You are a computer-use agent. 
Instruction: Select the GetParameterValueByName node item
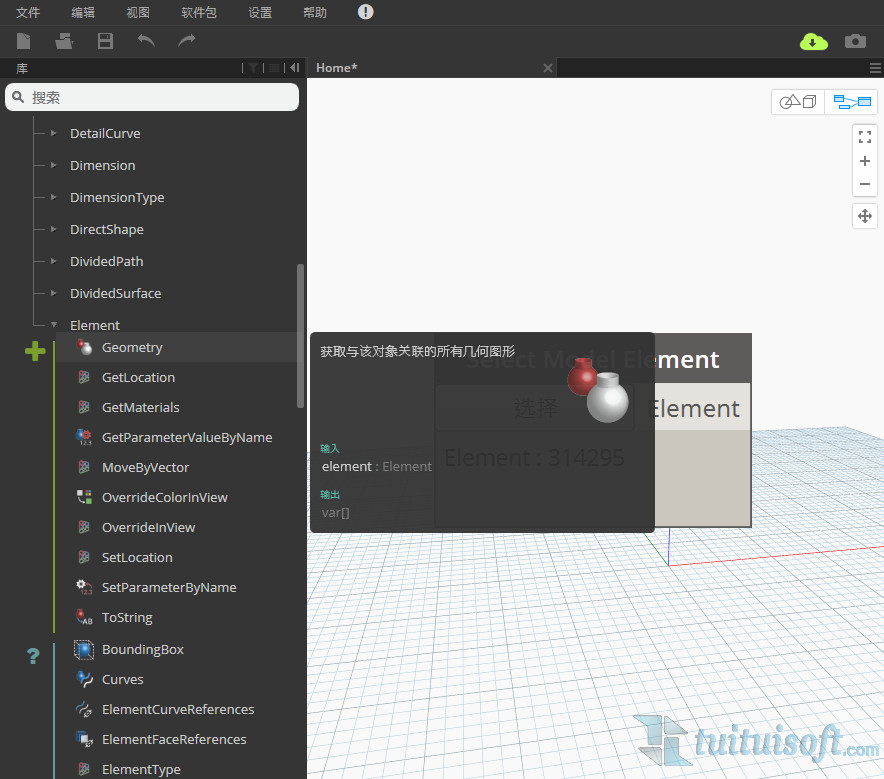pos(186,438)
